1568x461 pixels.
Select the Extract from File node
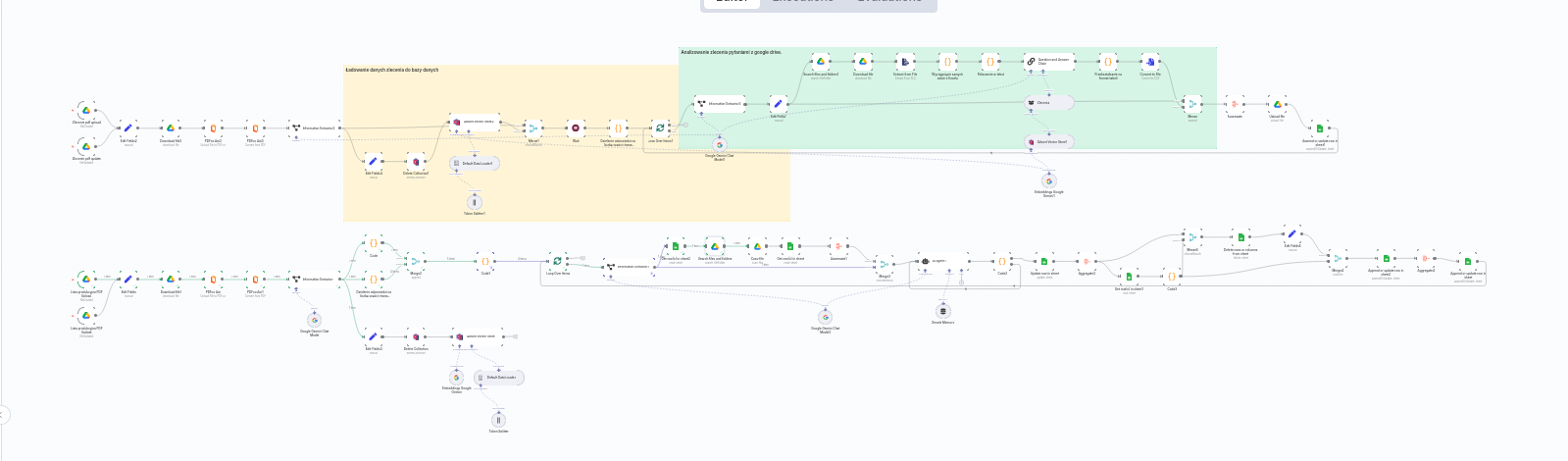pyautogui.click(x=905, y=61)
